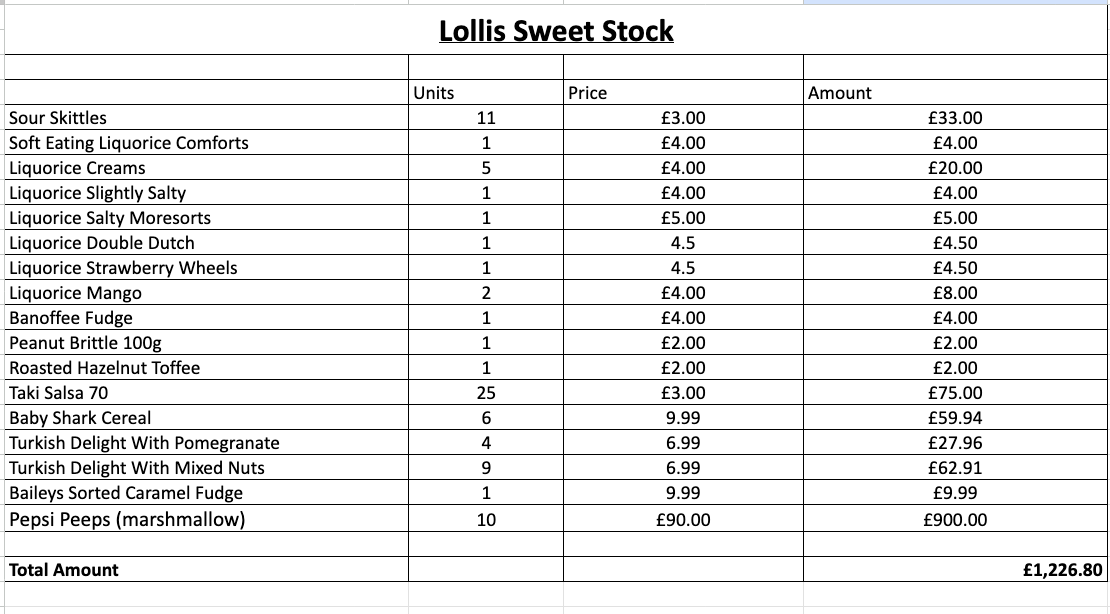Click the Units column header cell
Viewport: 1110px width, 614px height.
434,93
